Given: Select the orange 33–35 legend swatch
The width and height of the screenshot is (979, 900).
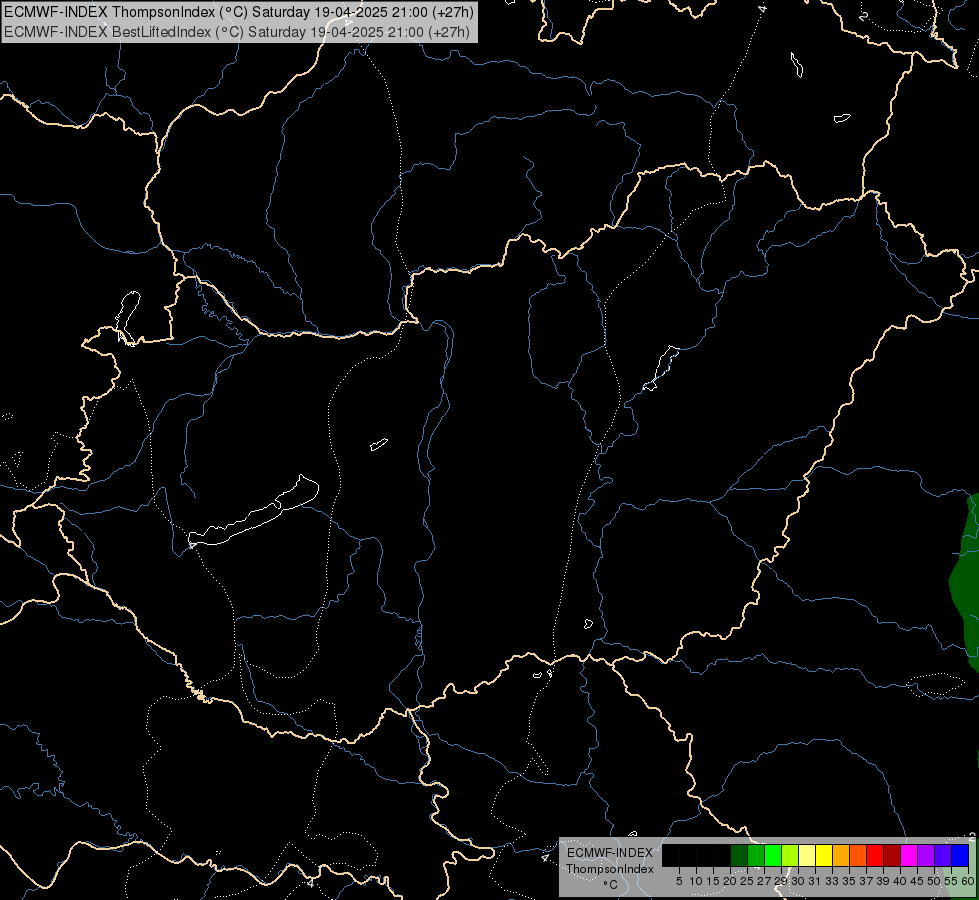Looking at the screenshot, I should (x=841, y=855).
